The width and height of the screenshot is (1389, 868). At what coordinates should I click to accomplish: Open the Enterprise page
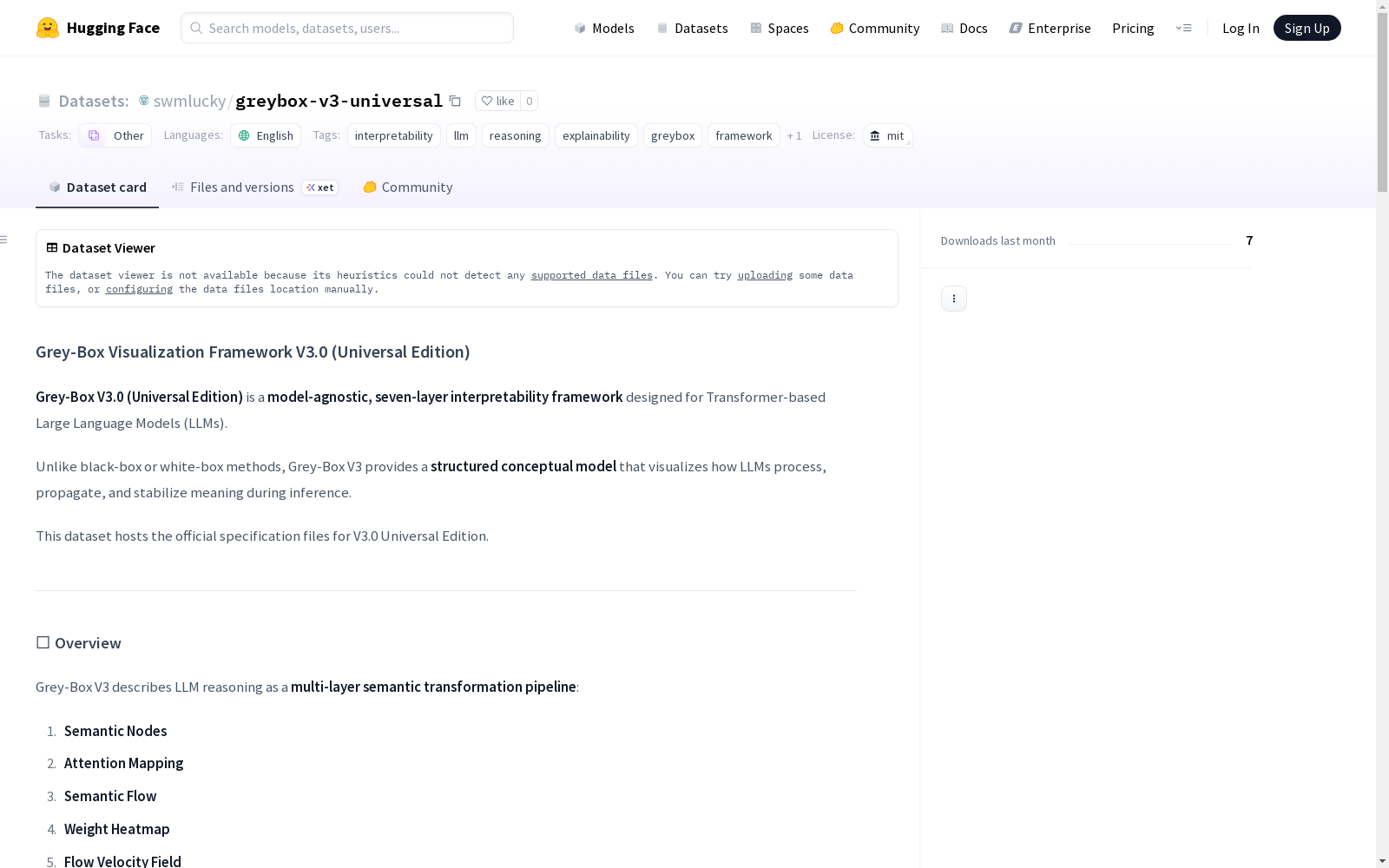click(x=1050, y=28)
